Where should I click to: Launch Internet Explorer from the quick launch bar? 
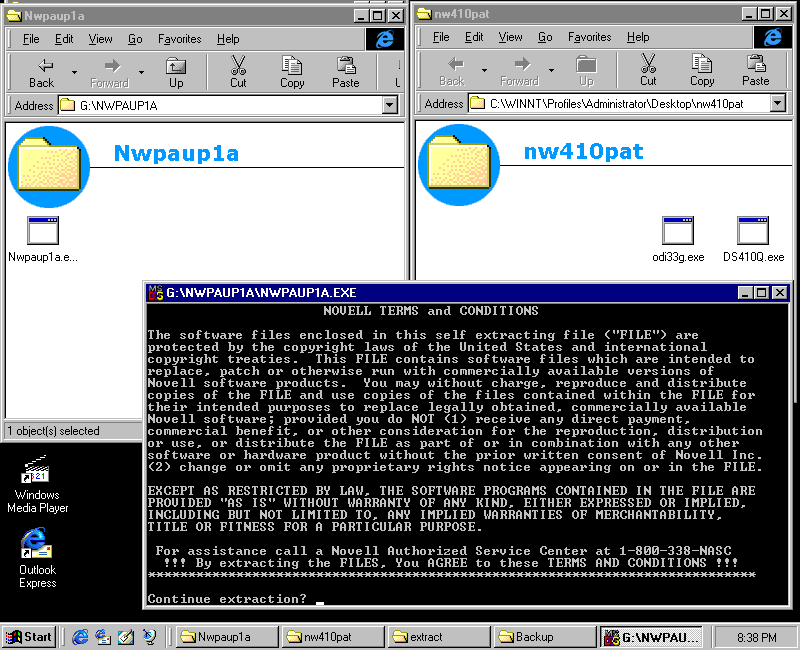[80, 637]
